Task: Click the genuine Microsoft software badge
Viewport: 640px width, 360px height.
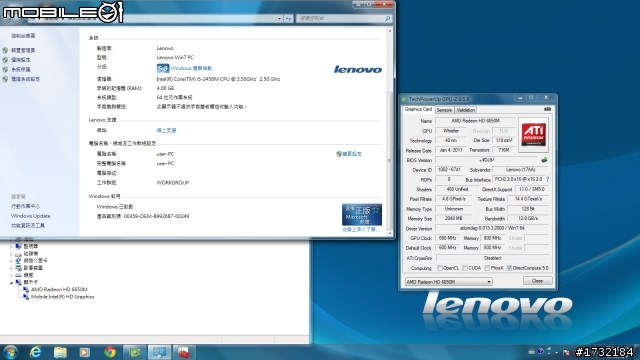Action: click(362, 214)
